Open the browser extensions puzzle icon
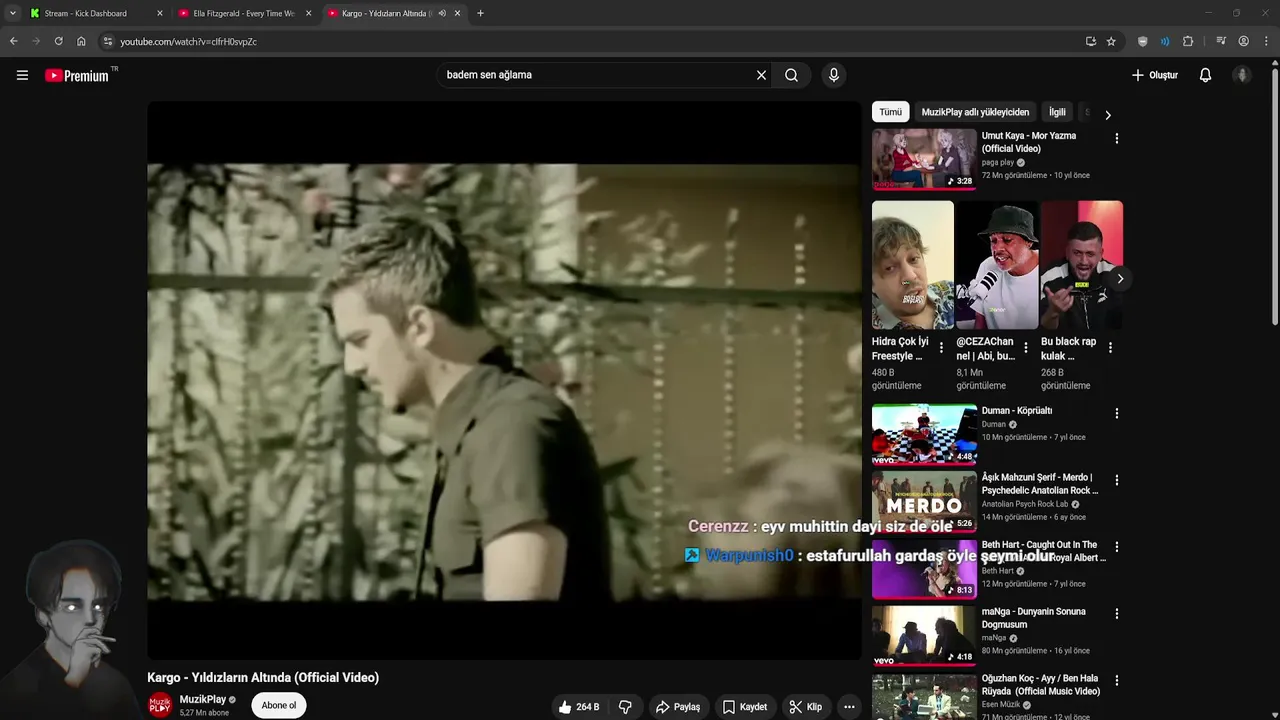Image resolution: width=1280 pixels, height=720 pixels. [x=1188, y=41]
